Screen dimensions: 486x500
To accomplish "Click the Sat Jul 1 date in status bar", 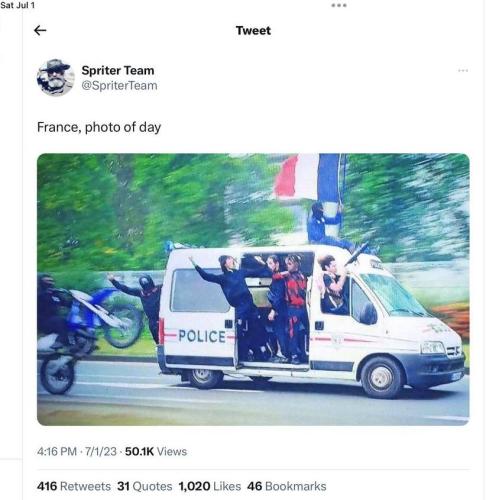I will pos(17,5).
